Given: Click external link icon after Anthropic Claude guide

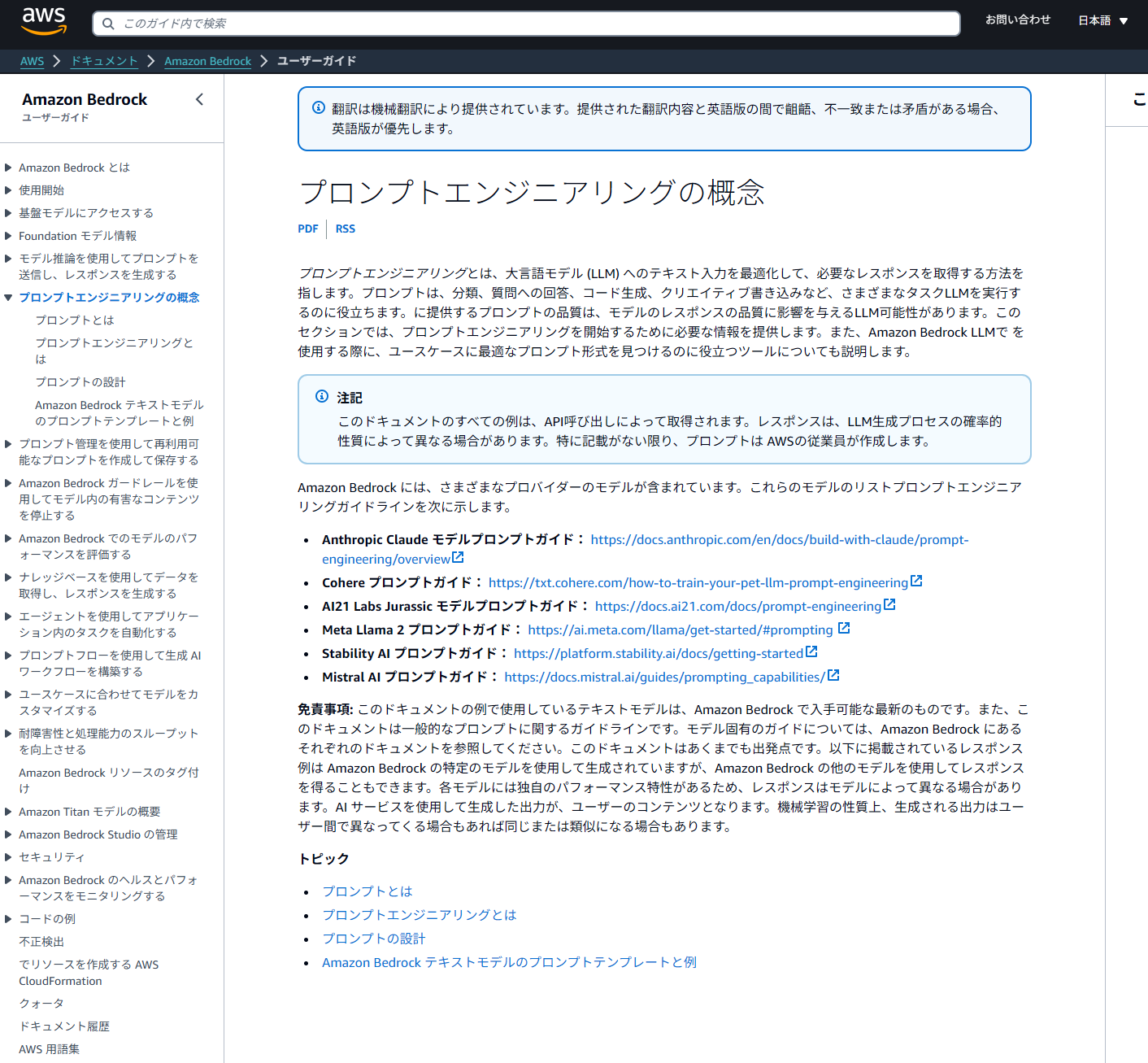Looking at the screenshot, I should (458, 557).
